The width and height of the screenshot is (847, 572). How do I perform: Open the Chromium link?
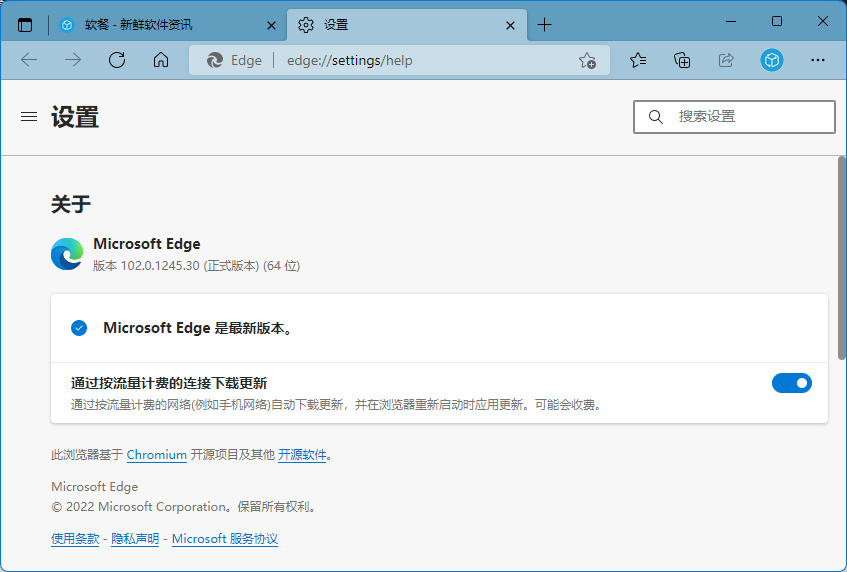156,455
